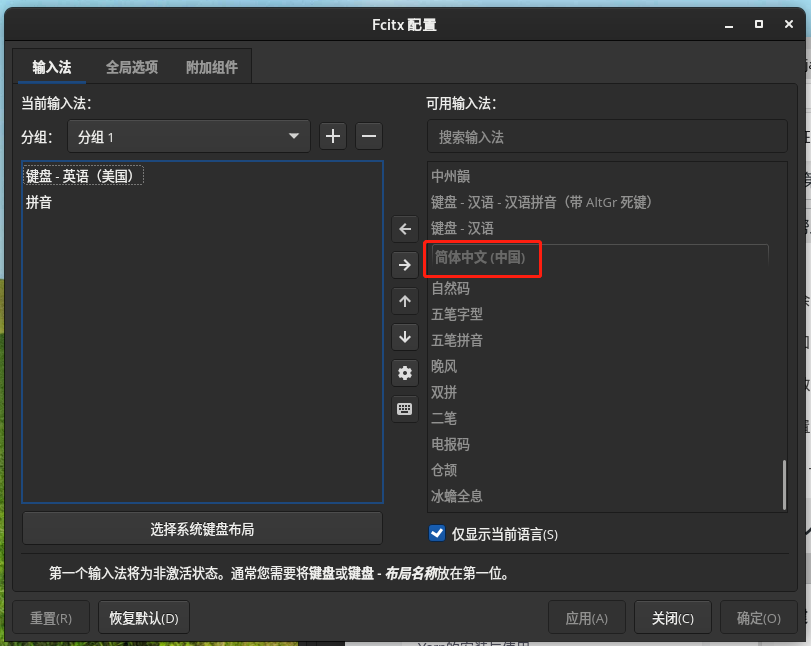The image size is (811, 646).
Task: Close the Fcitx 配置 window
Action: click(789, 24)
